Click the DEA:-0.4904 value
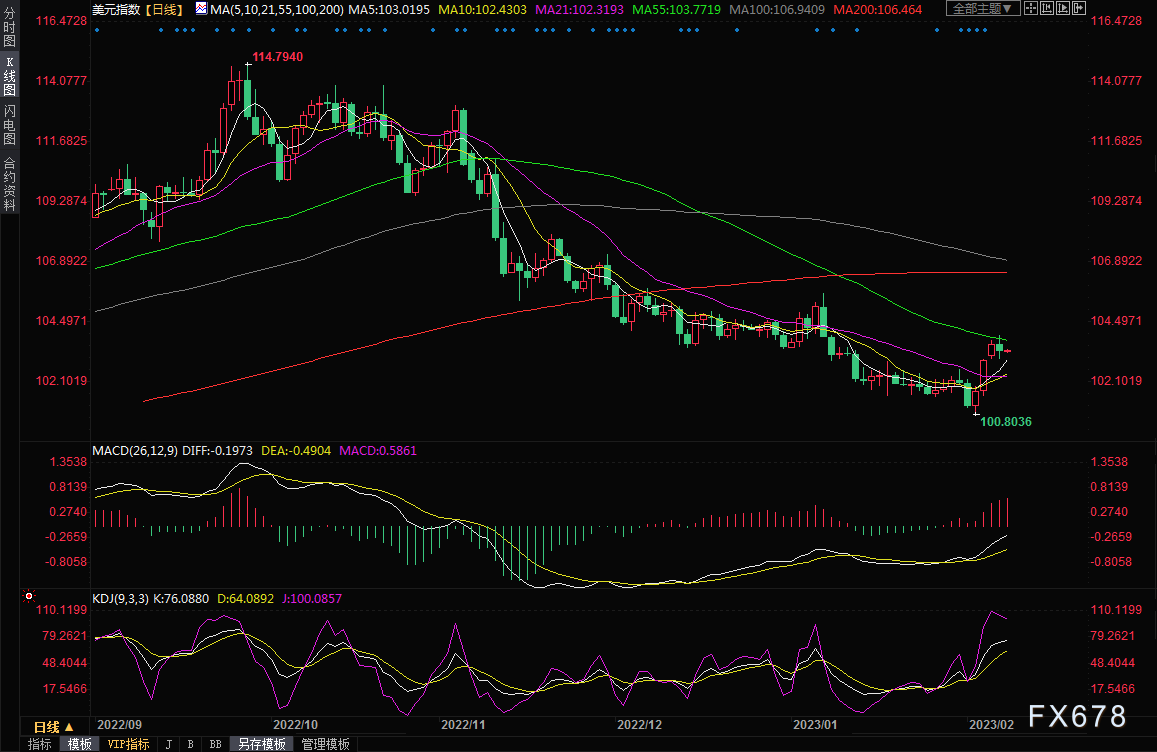This screenshot has height=752, width=1157. pyautogui.click(x=296, y=450)
